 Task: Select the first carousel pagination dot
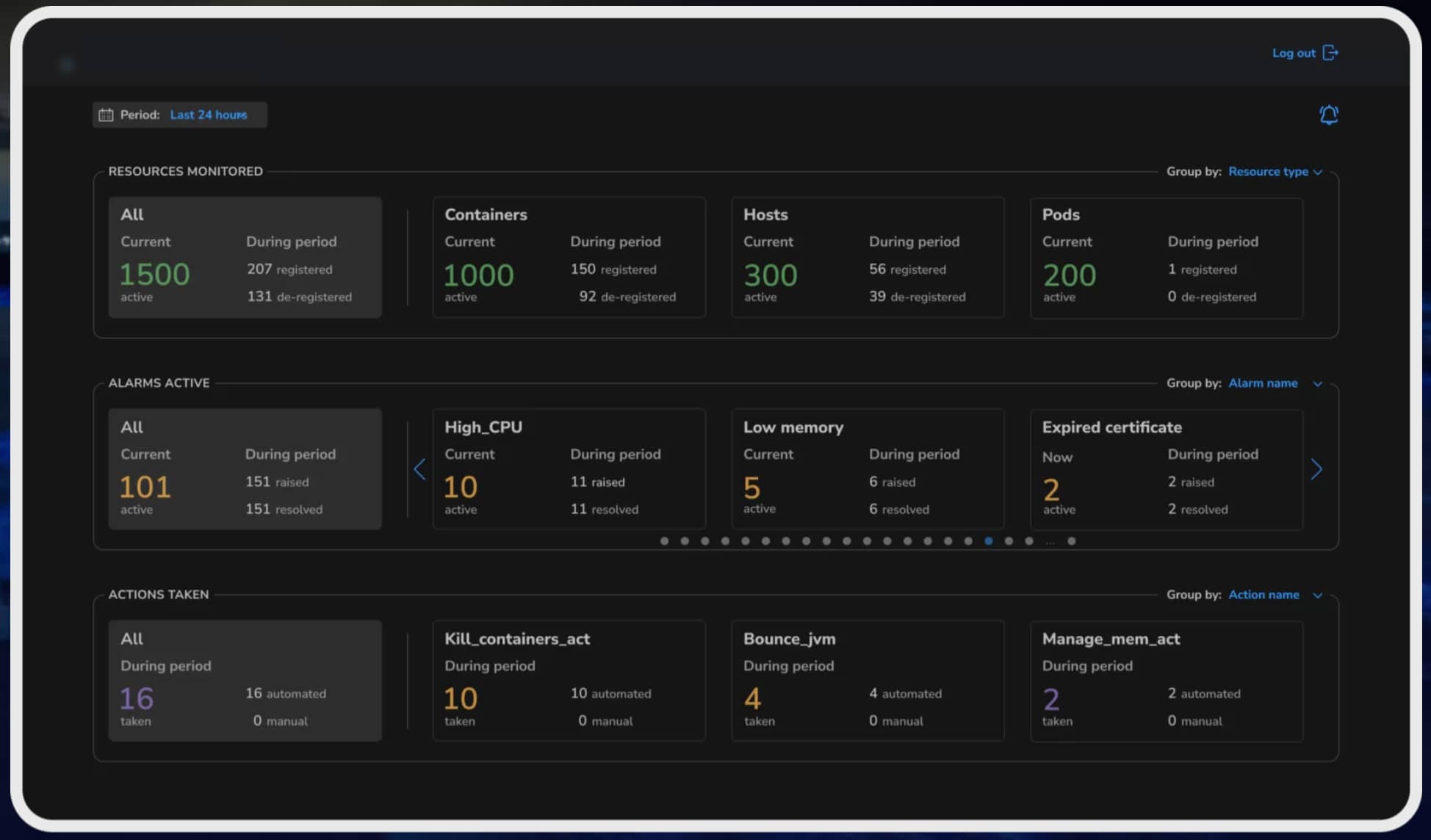pos(664,541)
